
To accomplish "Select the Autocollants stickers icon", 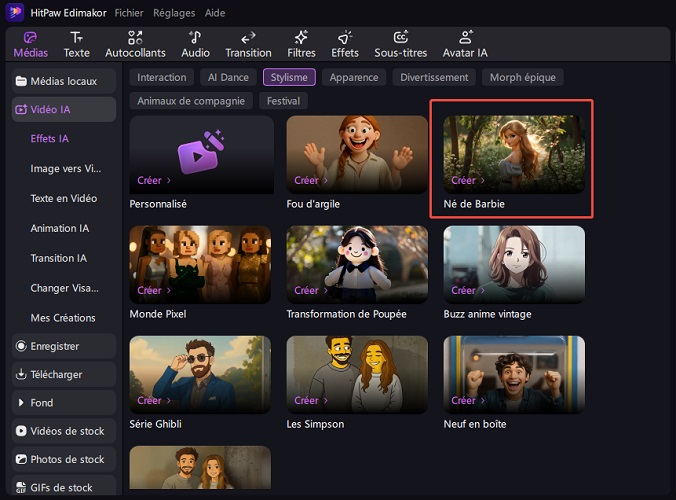I will 136,44.
